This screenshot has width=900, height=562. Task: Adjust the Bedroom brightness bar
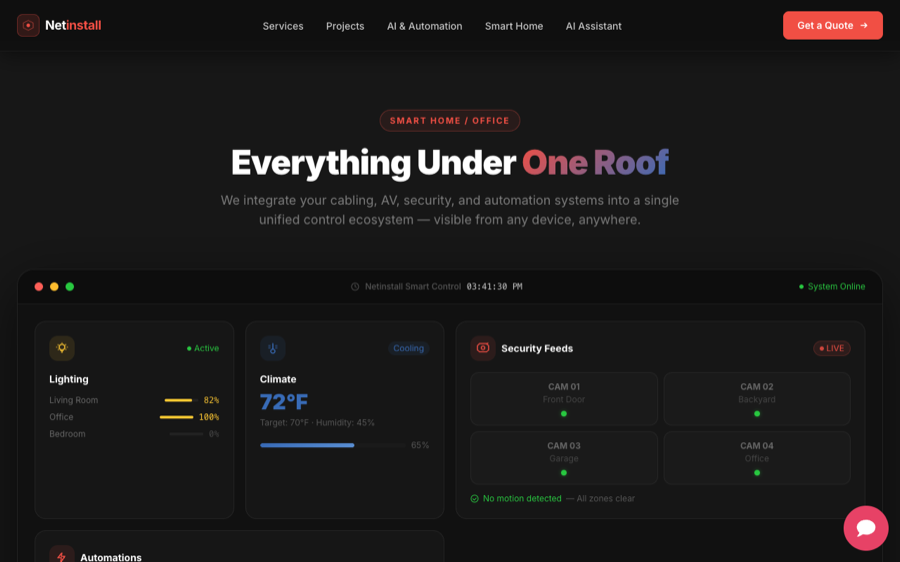coord(186,434)
